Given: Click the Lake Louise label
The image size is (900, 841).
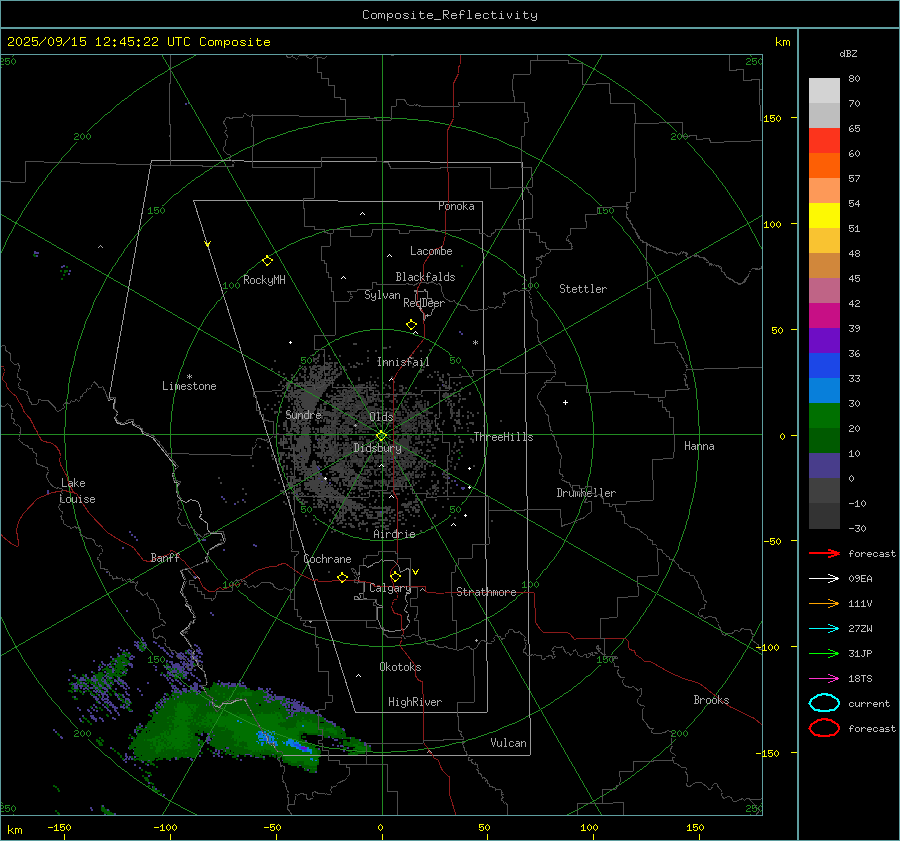Looking at the screenshot, I should 77,491.
